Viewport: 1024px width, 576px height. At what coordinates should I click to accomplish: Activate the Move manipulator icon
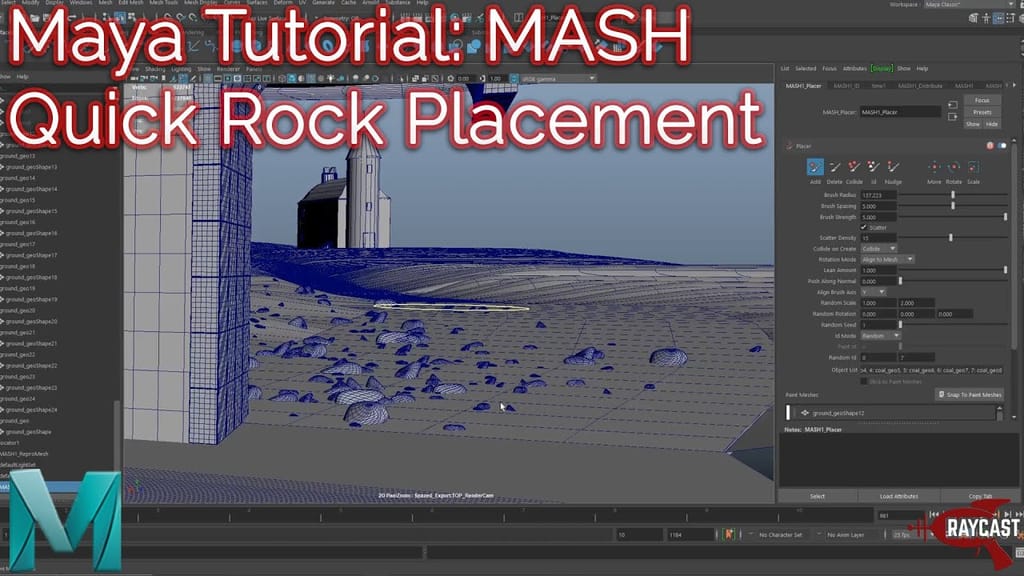pos(934,167)
